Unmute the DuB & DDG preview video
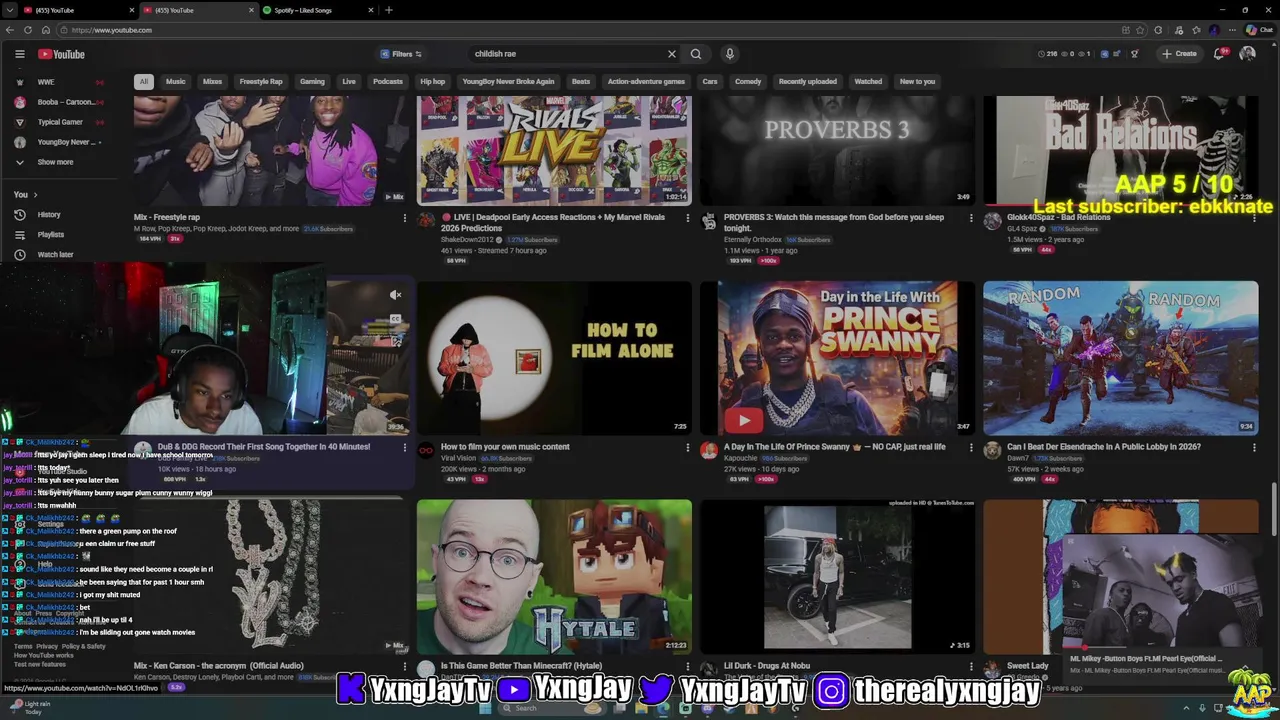Viewport: 1280px width, 720px height. click(396, 295)
